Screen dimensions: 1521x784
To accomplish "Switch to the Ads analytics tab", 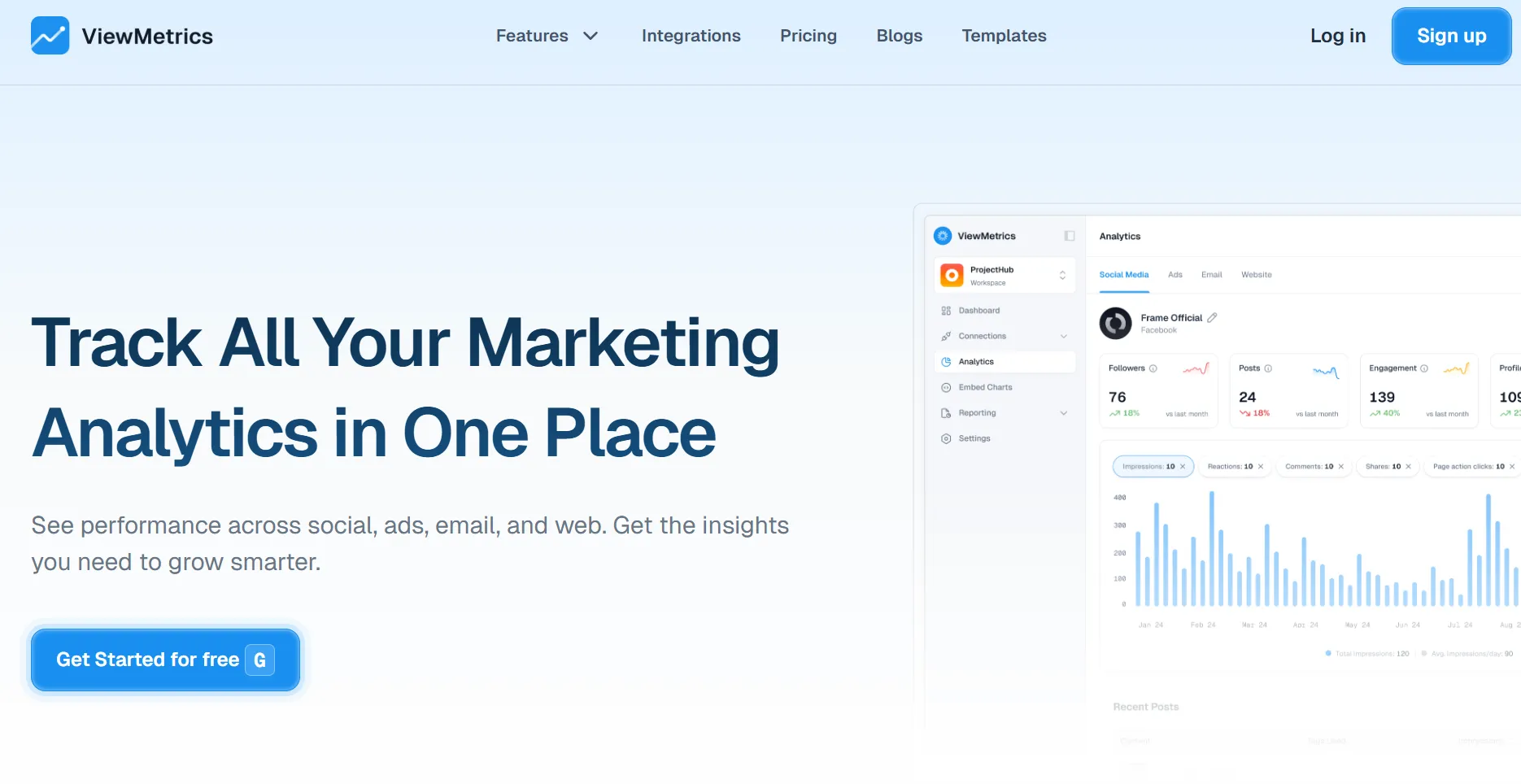I will (1175, 275).
